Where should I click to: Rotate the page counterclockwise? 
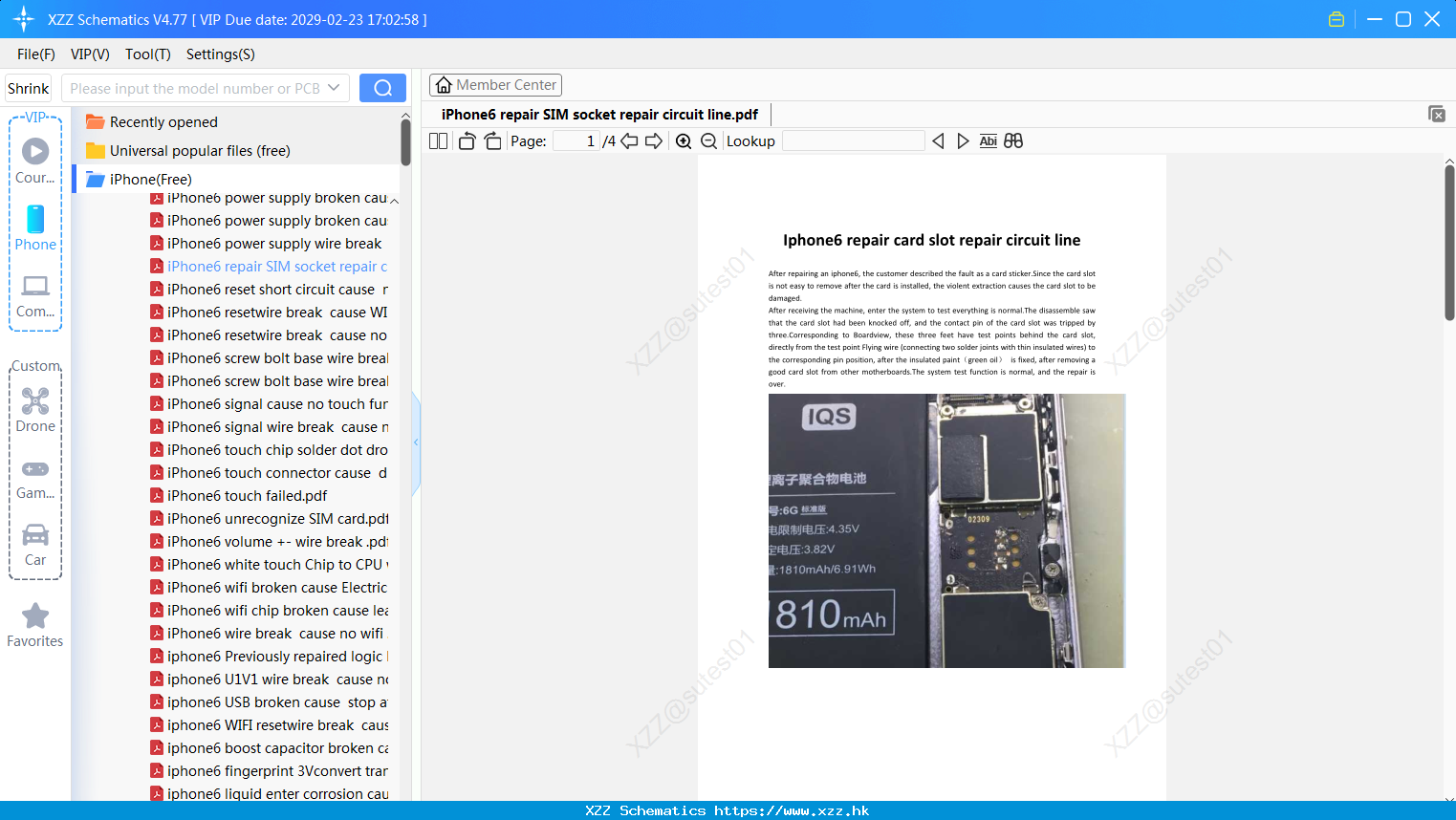point(467,141)
